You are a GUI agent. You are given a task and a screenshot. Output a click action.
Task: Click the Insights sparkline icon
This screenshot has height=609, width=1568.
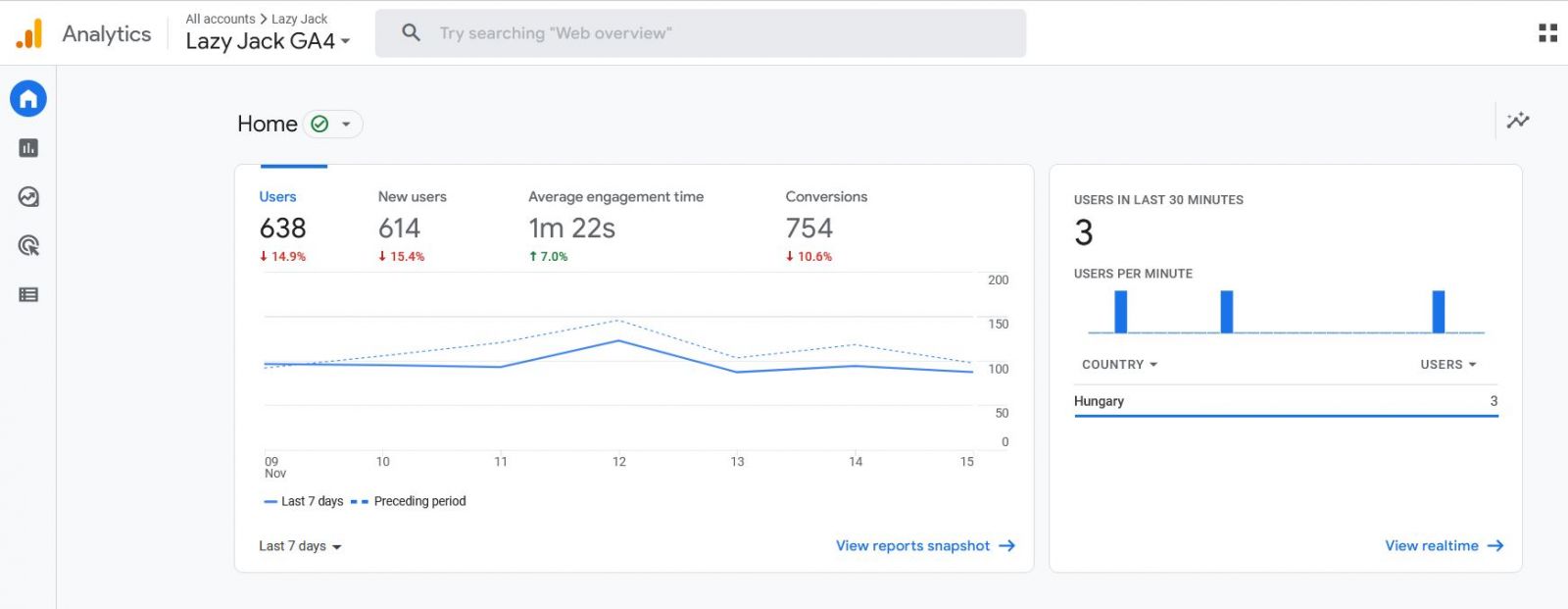tap(1518, 121)
